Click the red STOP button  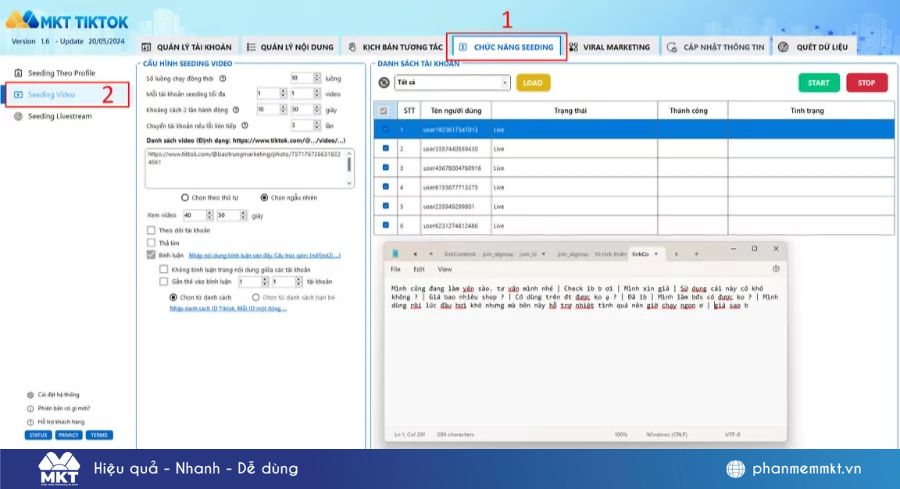point(867,83)
